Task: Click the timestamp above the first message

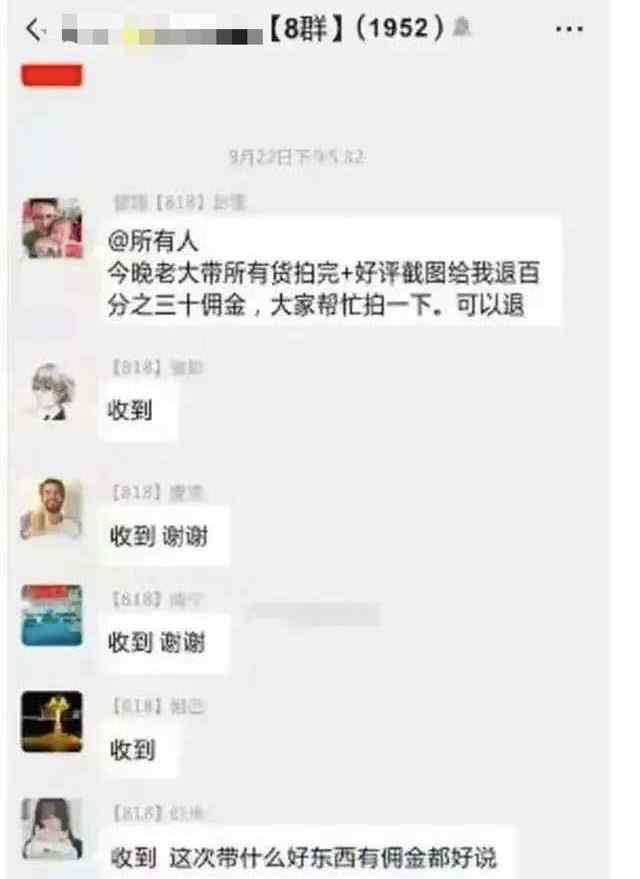Action: coord(296,156)
